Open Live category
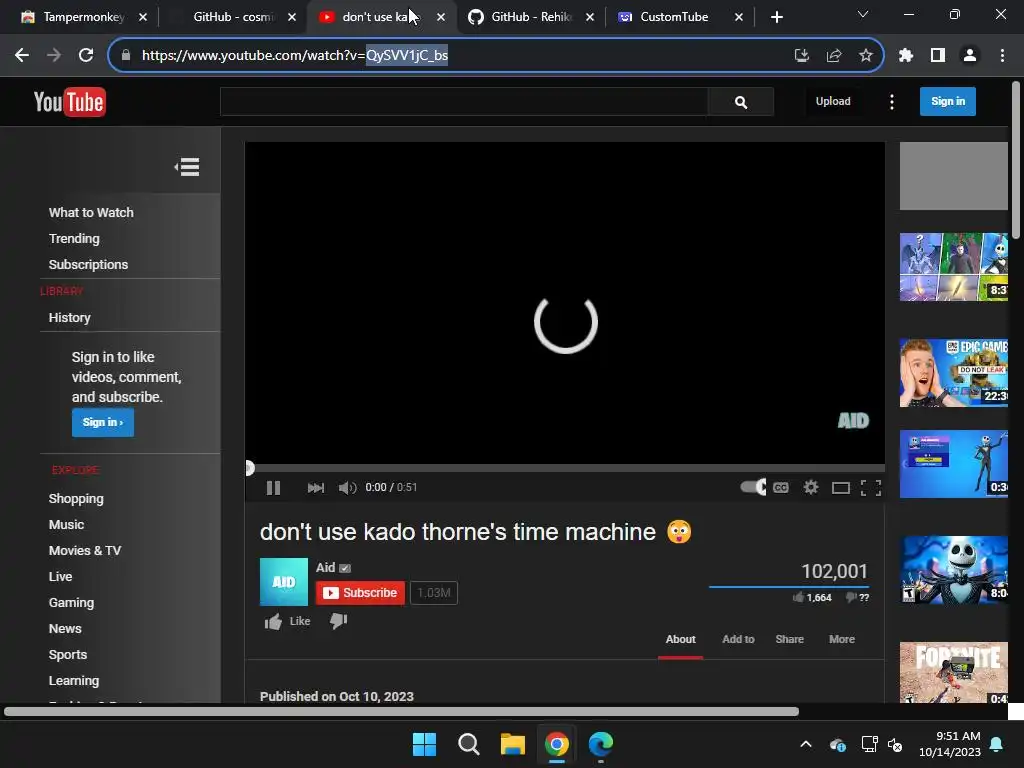Viewport: 1024px width, 768px height. tap(60, 577)
